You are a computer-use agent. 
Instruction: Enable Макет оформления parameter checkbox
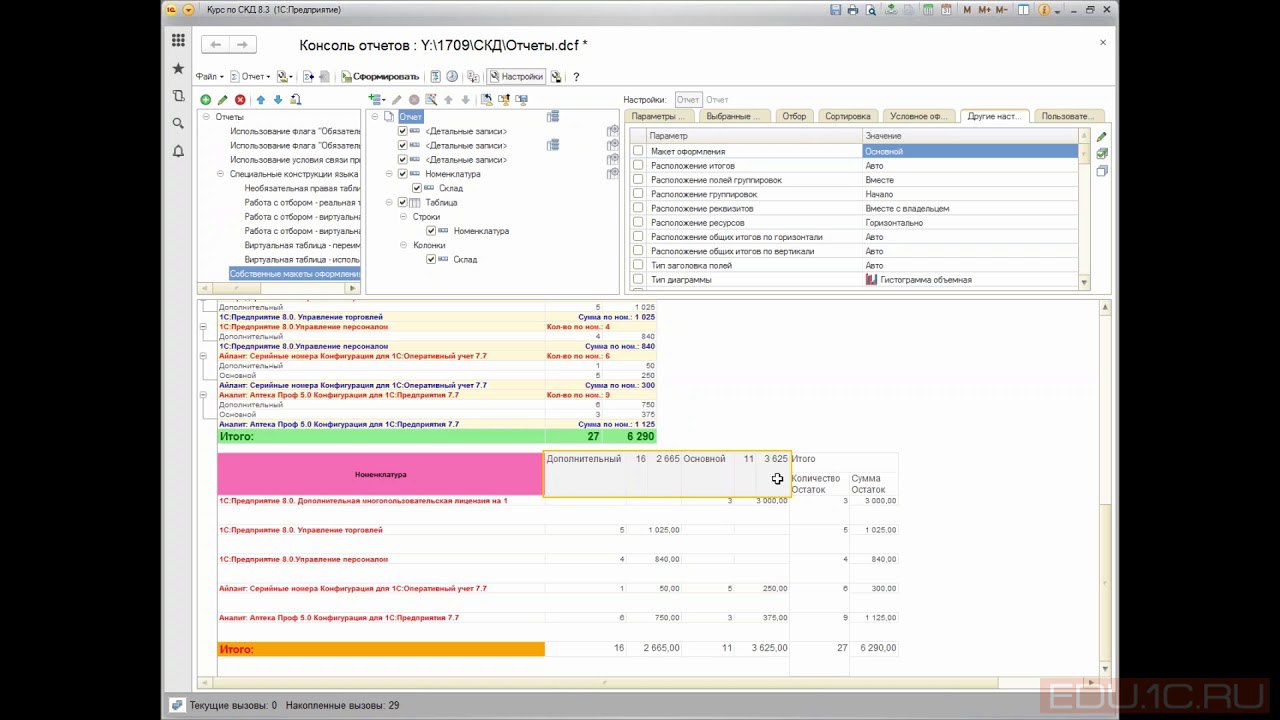(638, 151)
